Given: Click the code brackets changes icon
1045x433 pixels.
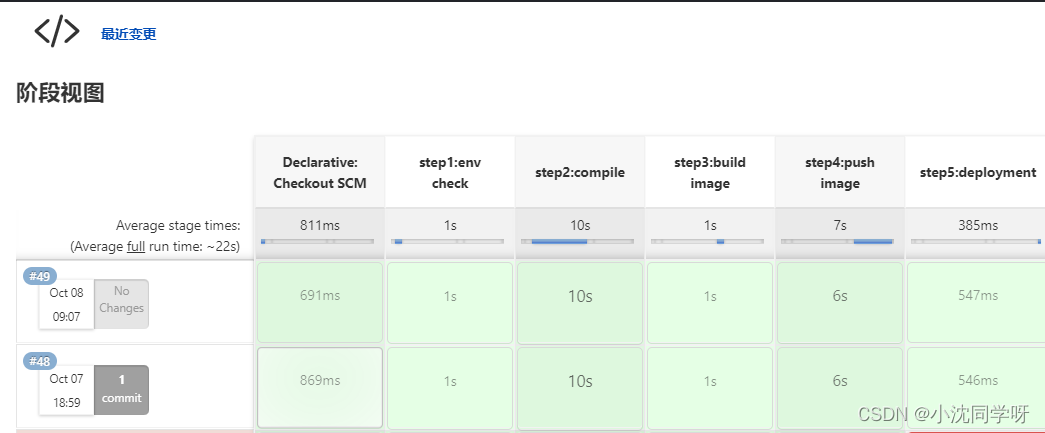Looking at the screenshot, I should coord(57,32).
